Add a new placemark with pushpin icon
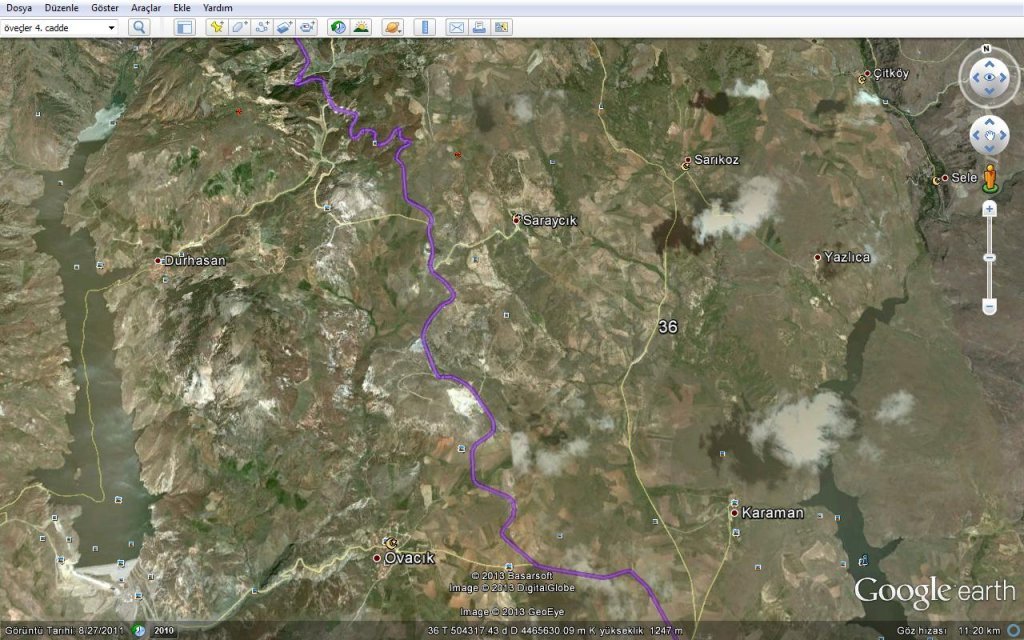 216,27
